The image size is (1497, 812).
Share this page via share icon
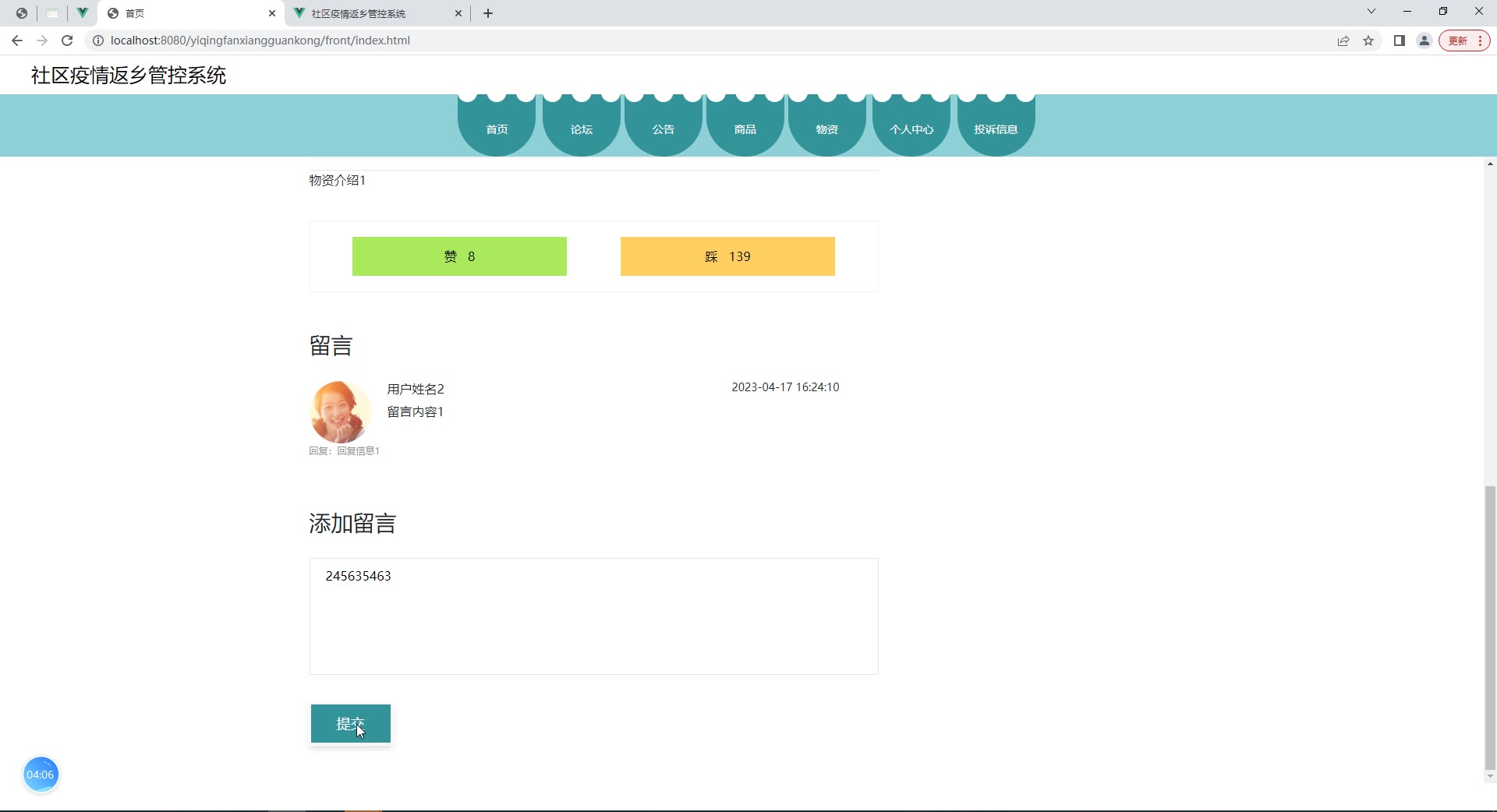tap(1343, 41)
